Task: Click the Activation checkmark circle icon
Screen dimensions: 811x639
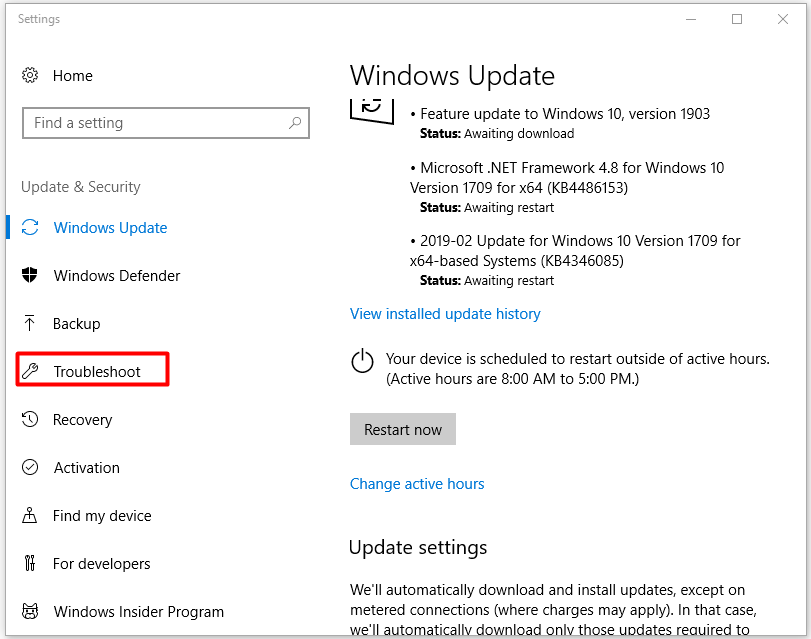Action: 30,468
